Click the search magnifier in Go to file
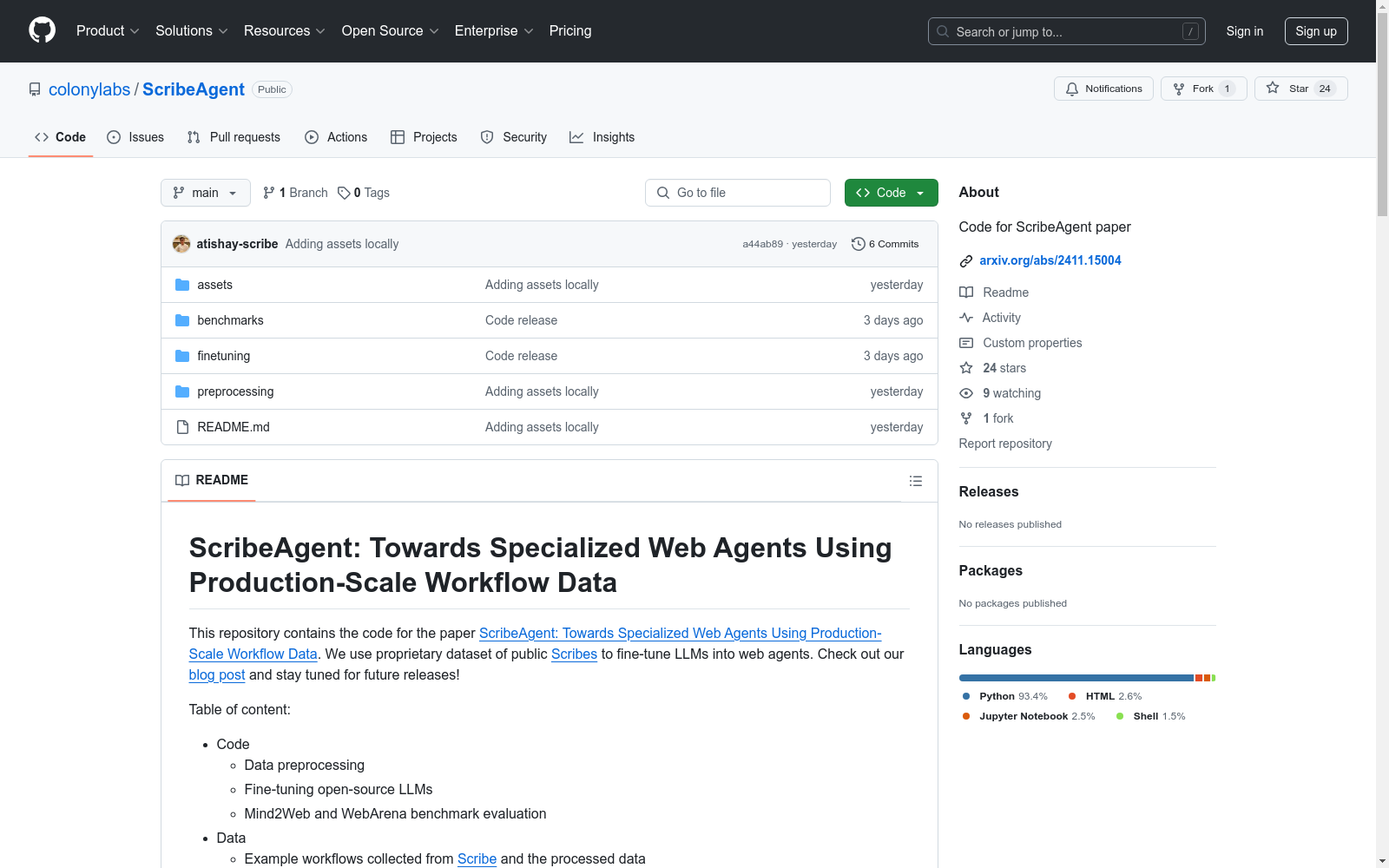Screen dimensions: 1389x868 [663, 193]
